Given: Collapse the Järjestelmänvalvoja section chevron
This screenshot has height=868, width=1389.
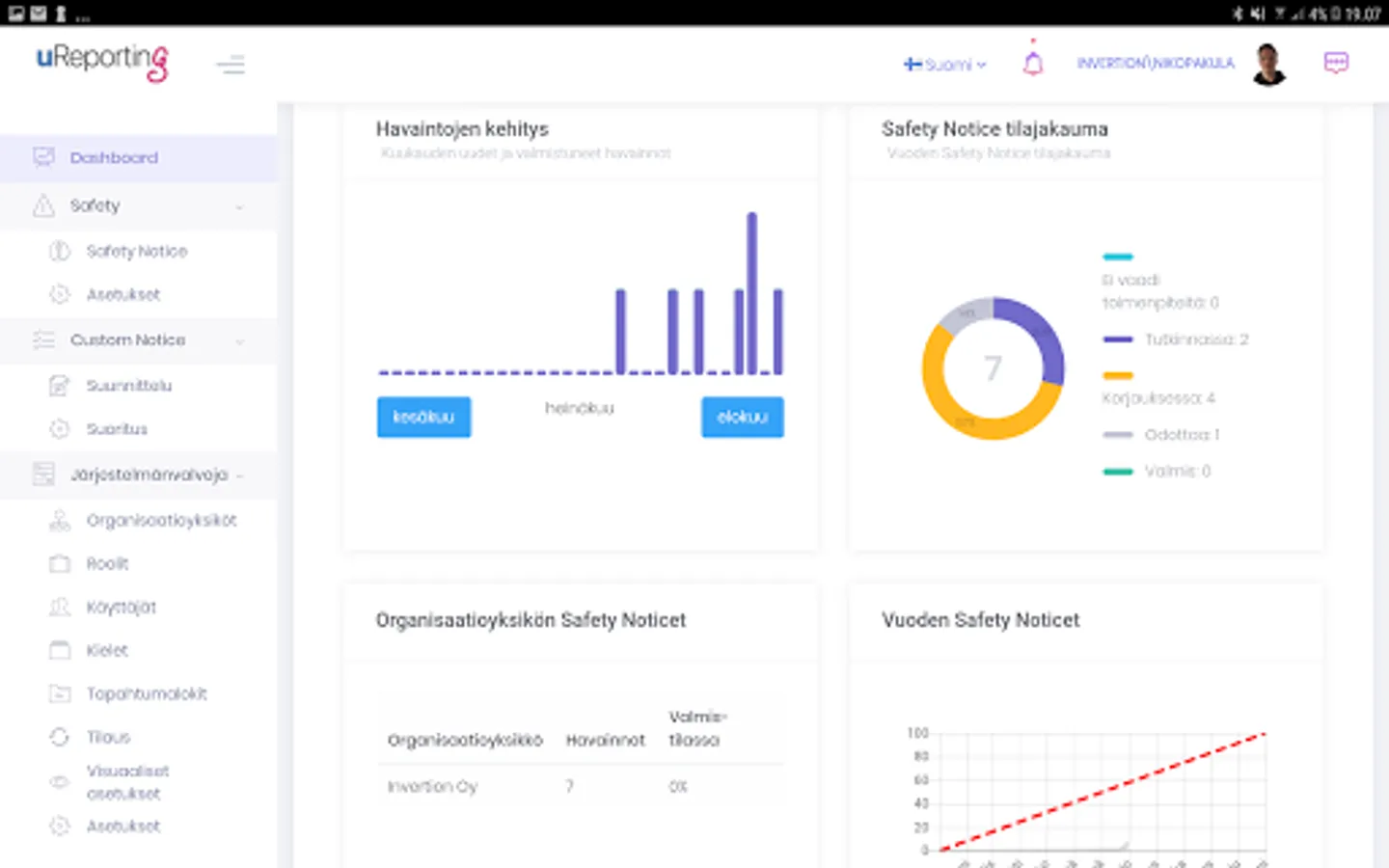Looking at the screenshot, I should (x=239, y=475).
